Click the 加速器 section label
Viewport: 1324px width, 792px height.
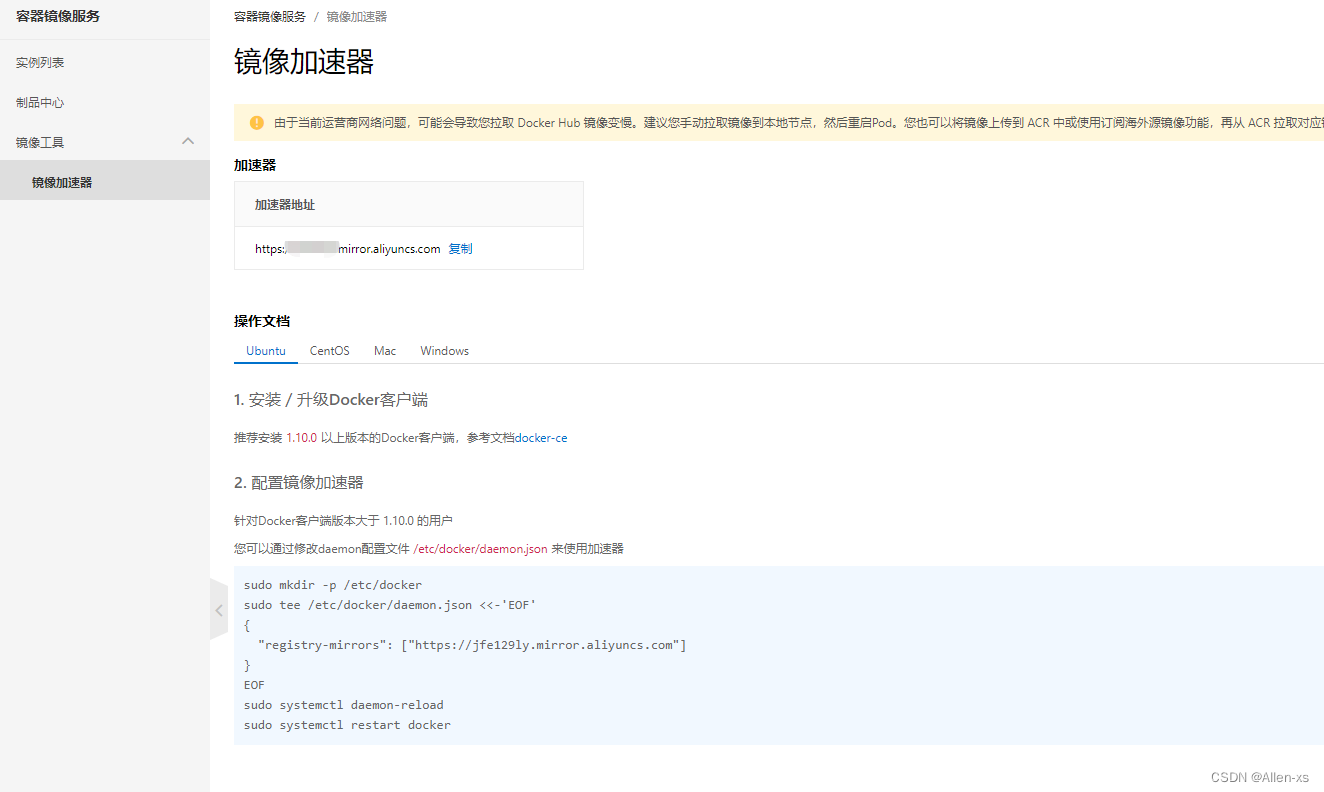tap(255, 165)
